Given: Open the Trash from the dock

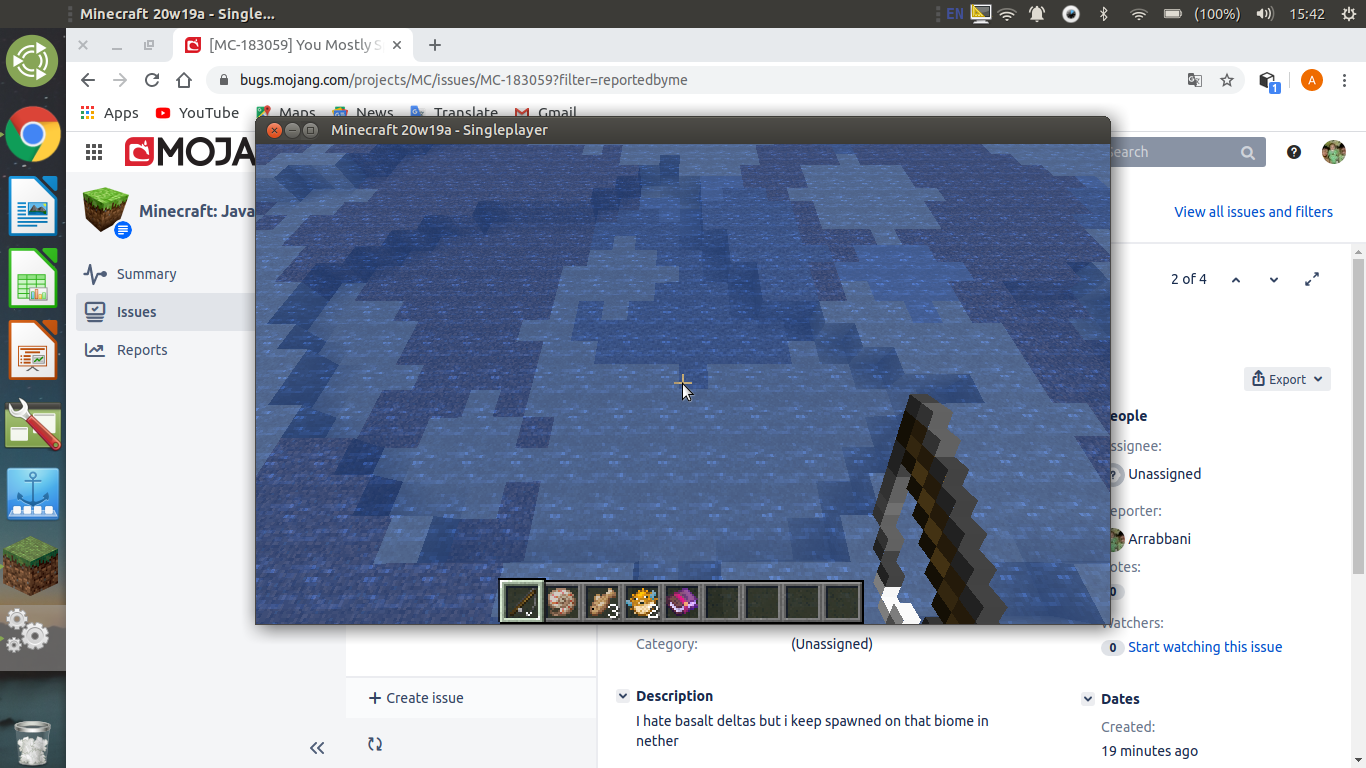Looking at the screenshot, I should point(33,742).
